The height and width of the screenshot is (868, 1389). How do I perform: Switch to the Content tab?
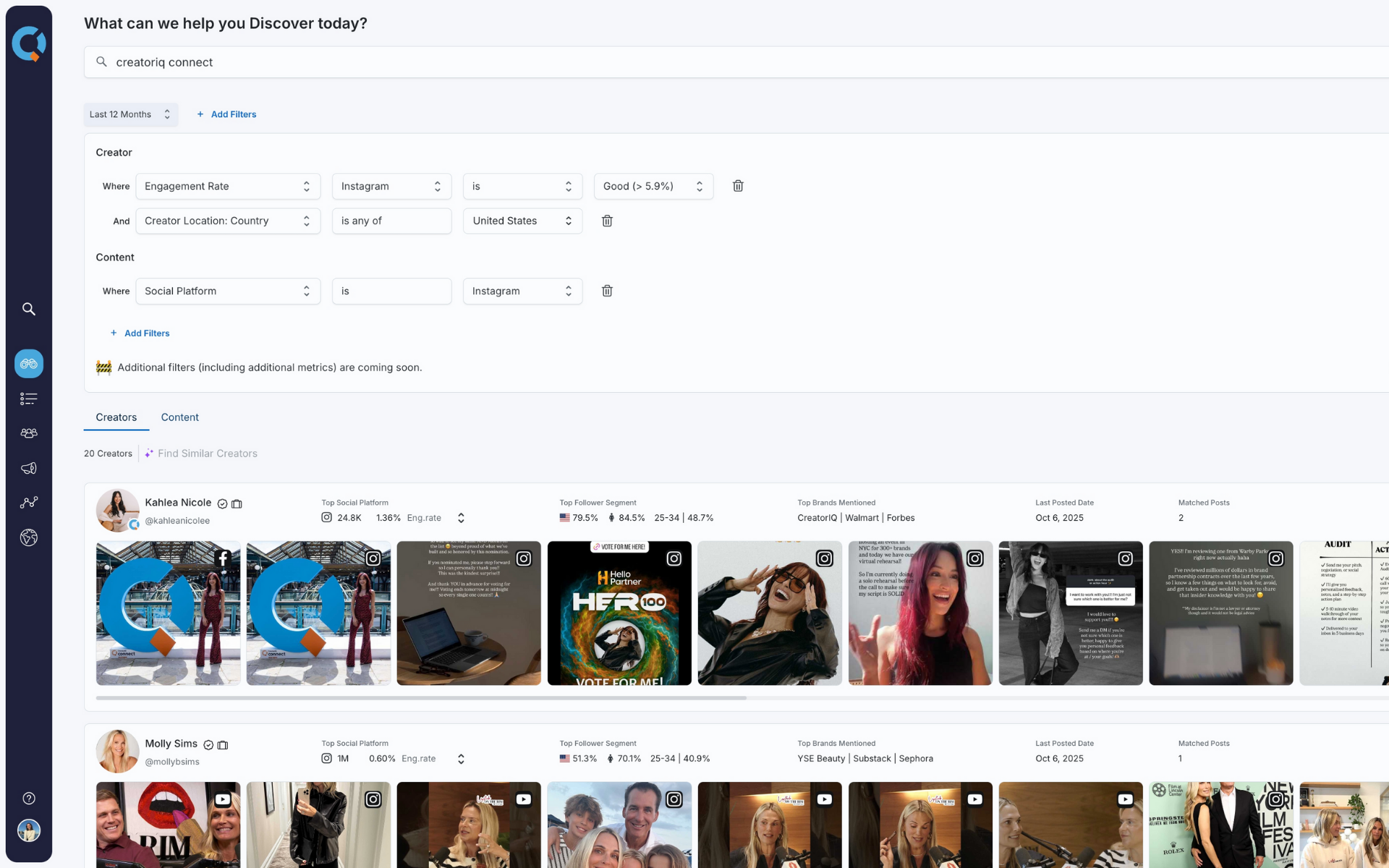click(179, 417)
